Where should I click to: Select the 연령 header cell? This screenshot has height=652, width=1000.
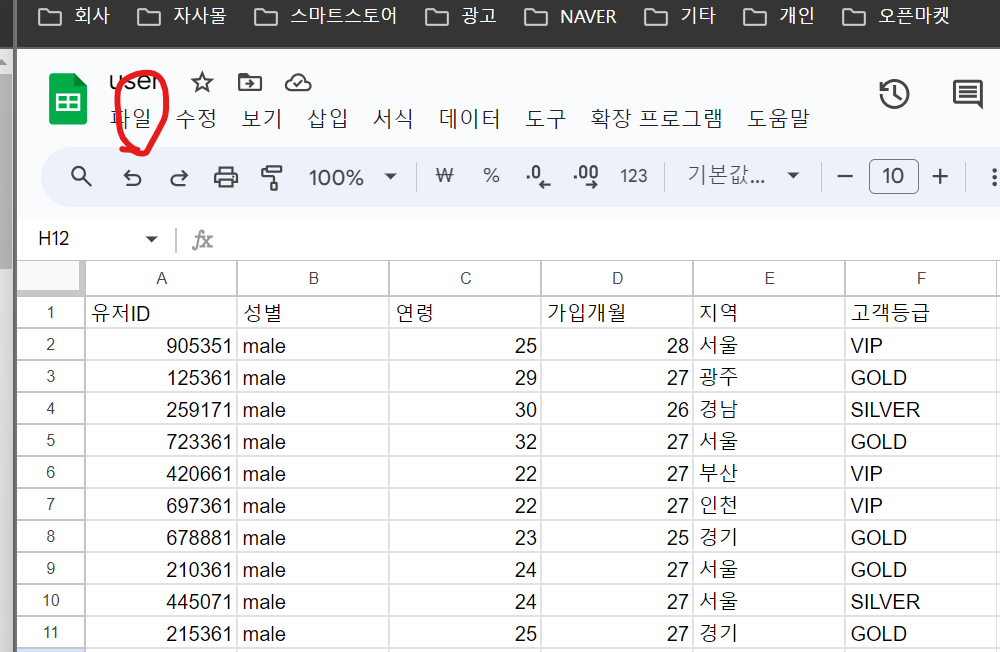pos(466,313)
